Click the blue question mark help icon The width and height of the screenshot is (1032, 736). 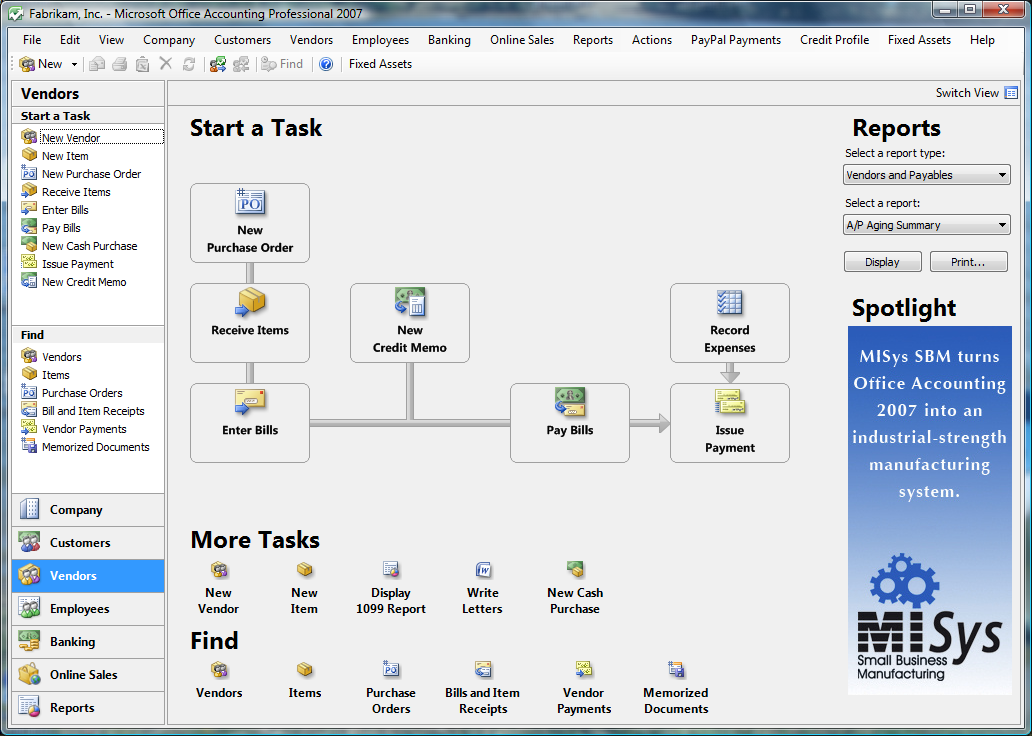pos(326,64)
